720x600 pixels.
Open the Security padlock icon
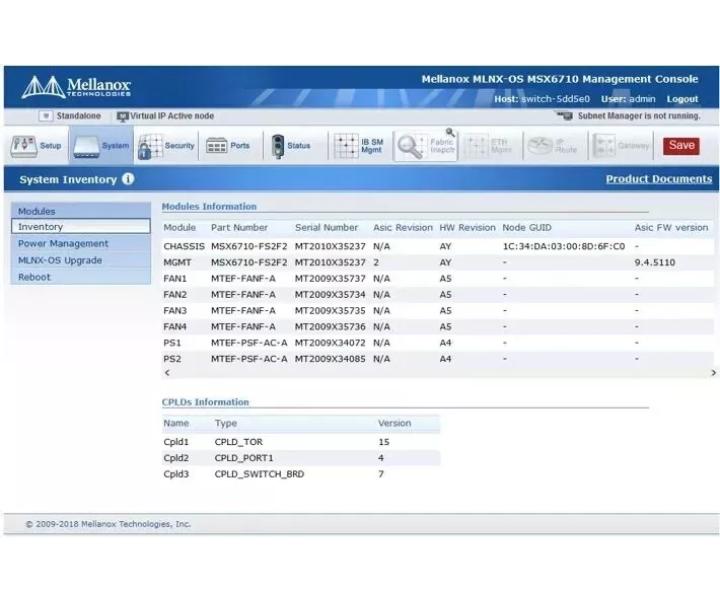[x=150, y=146]
